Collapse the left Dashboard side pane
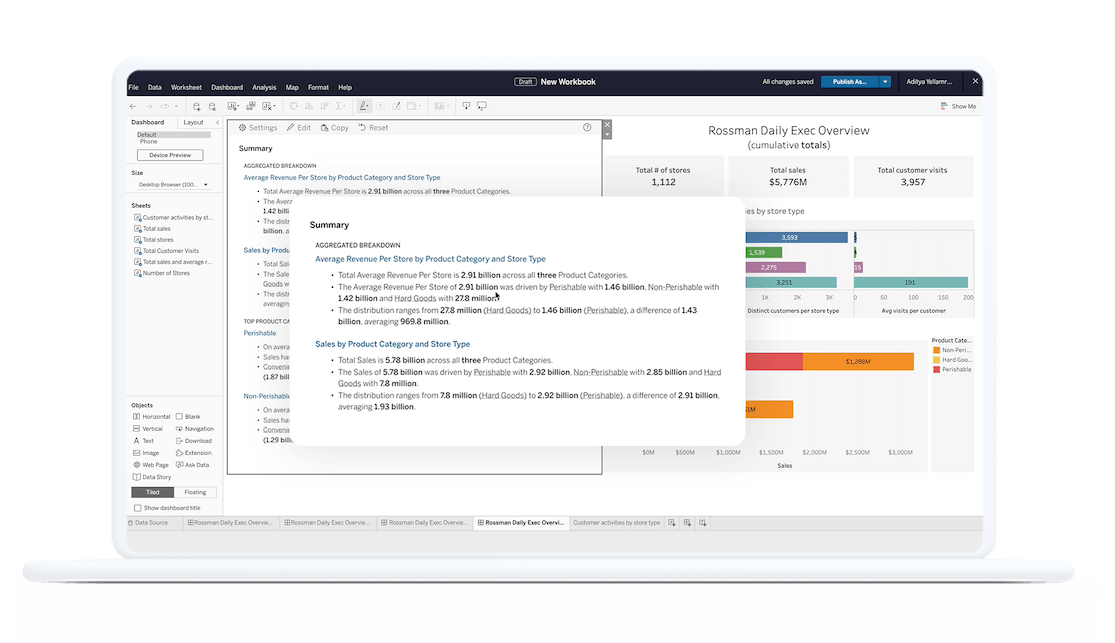This screenshot has height=643, width=1115. [218, 122]
